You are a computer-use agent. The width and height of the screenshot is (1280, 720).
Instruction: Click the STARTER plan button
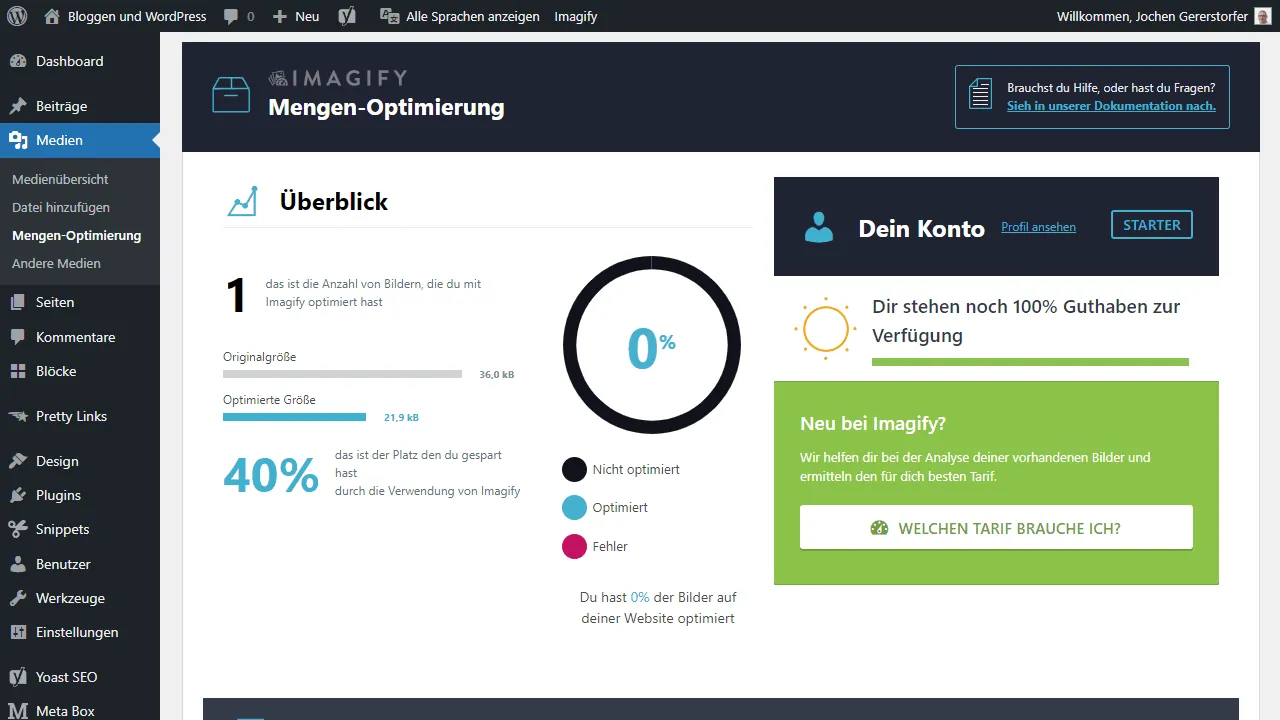[x=1152, y=225]
